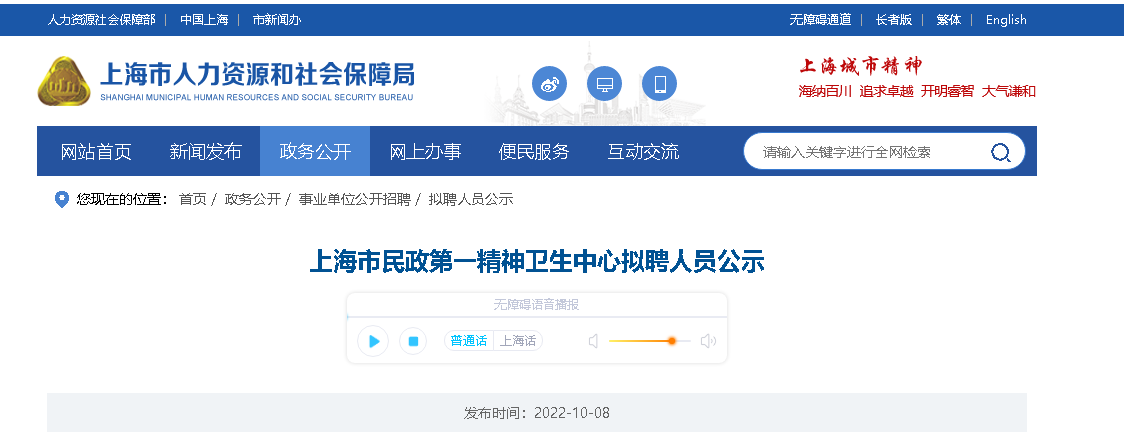Open 市新闻办 top link
The height and width of the screenshot is (444, 1124).
(x=277, y=20)
